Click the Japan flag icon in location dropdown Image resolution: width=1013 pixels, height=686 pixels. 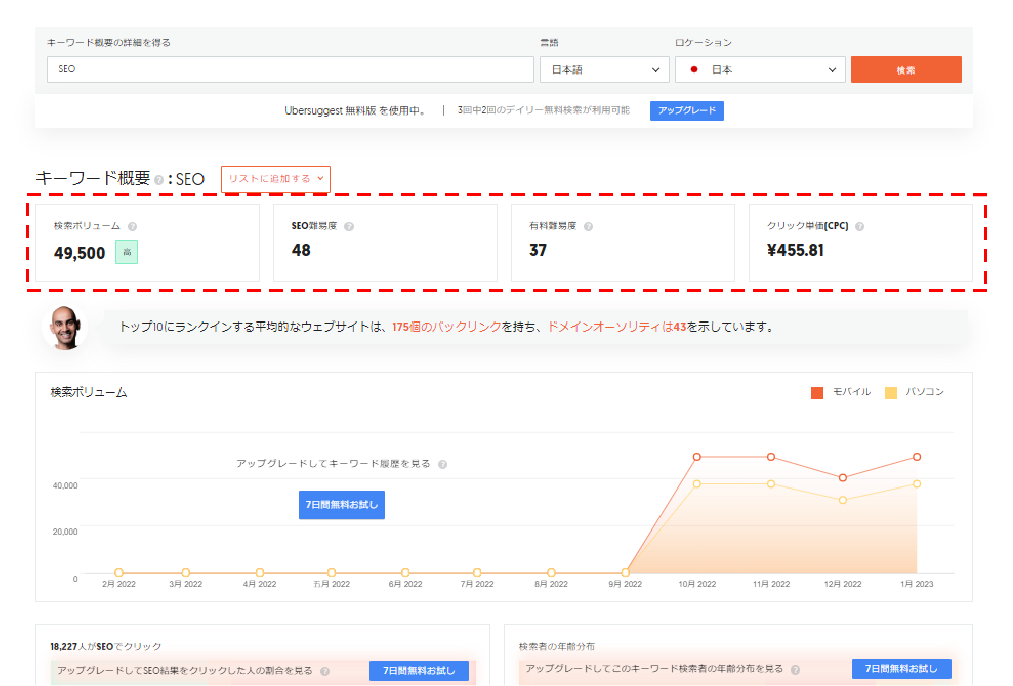coord(694,69)
